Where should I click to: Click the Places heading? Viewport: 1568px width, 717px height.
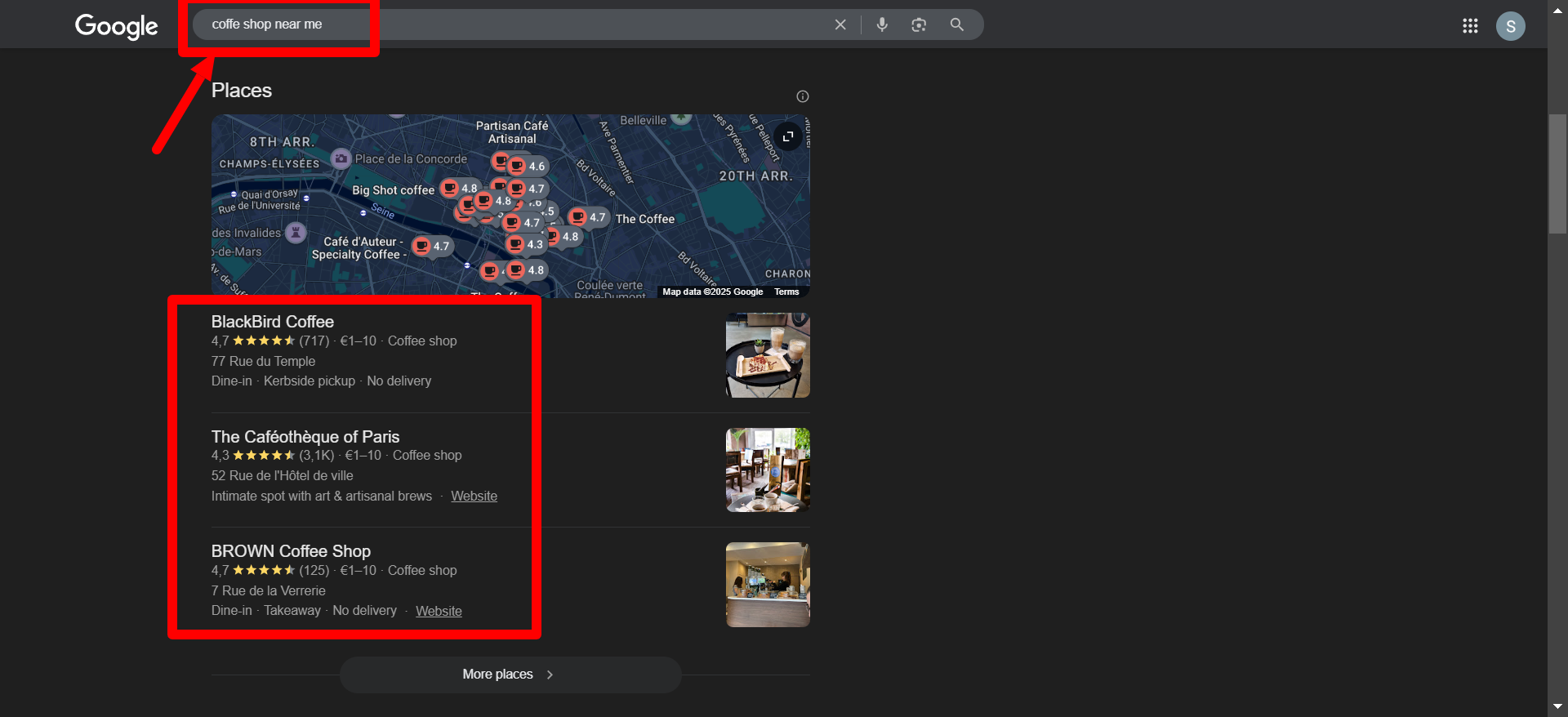pos(242,91)
